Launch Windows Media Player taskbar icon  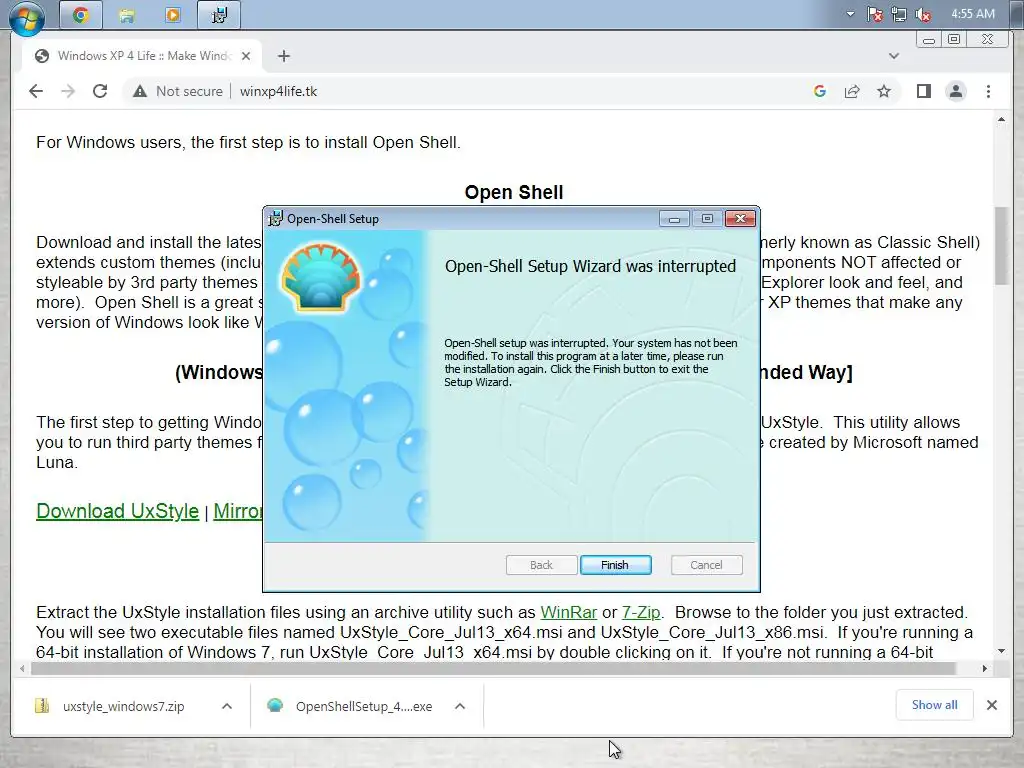(x=173, y=14)
